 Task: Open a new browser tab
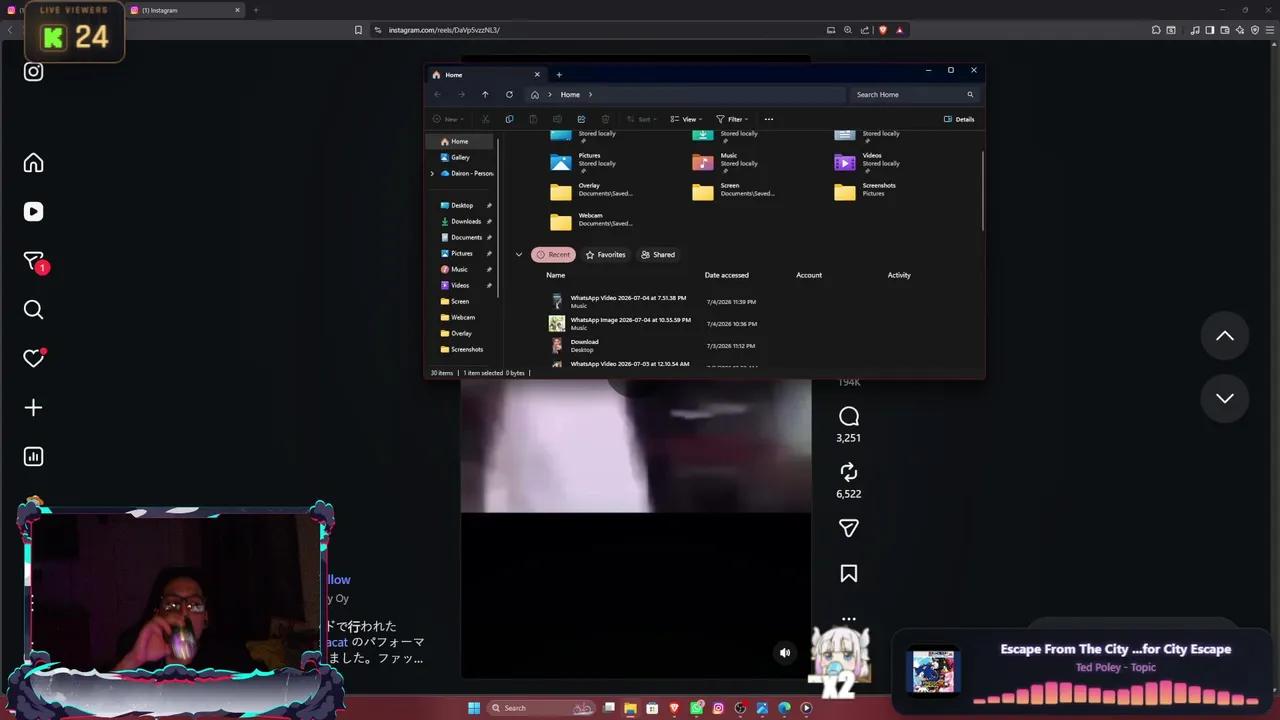point(255,10)
